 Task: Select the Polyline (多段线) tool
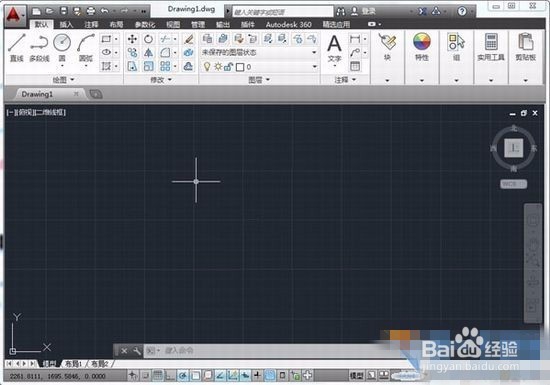click(39, 47)
